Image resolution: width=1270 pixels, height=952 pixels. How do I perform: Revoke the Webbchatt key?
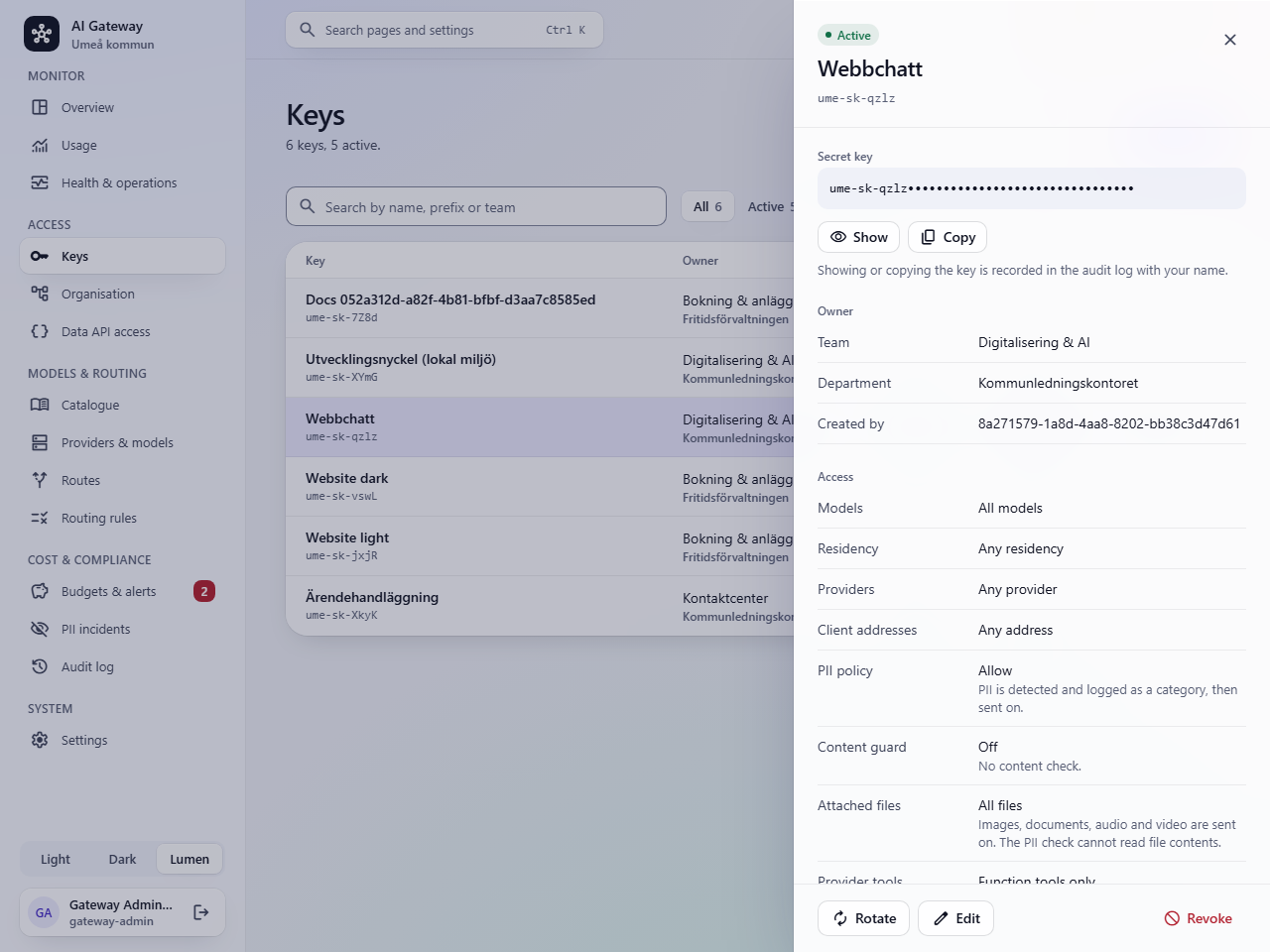pos(1198,918)
